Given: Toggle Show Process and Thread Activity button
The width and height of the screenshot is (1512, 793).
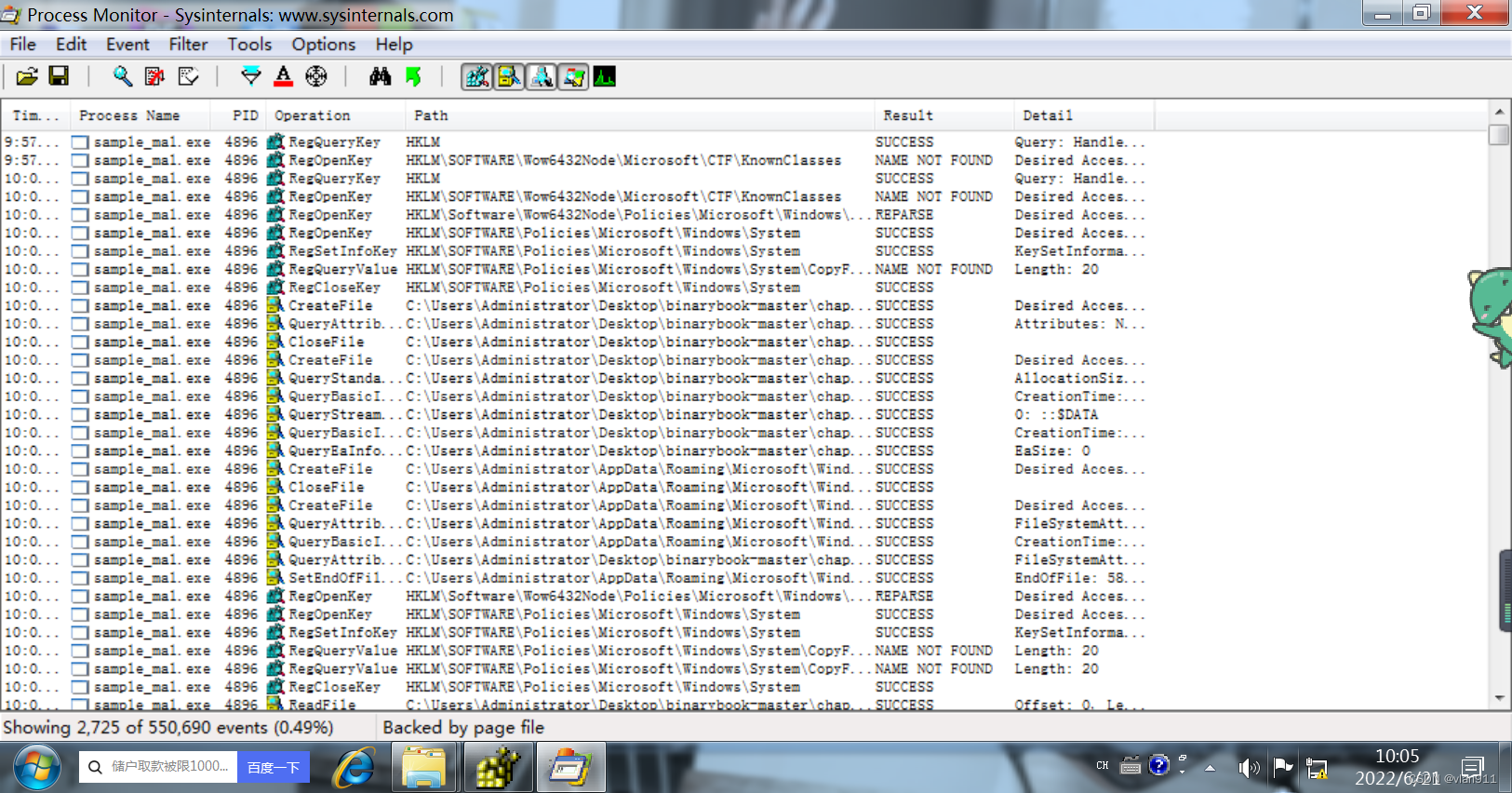Looking at the screenshot, I should click(573, 76).
